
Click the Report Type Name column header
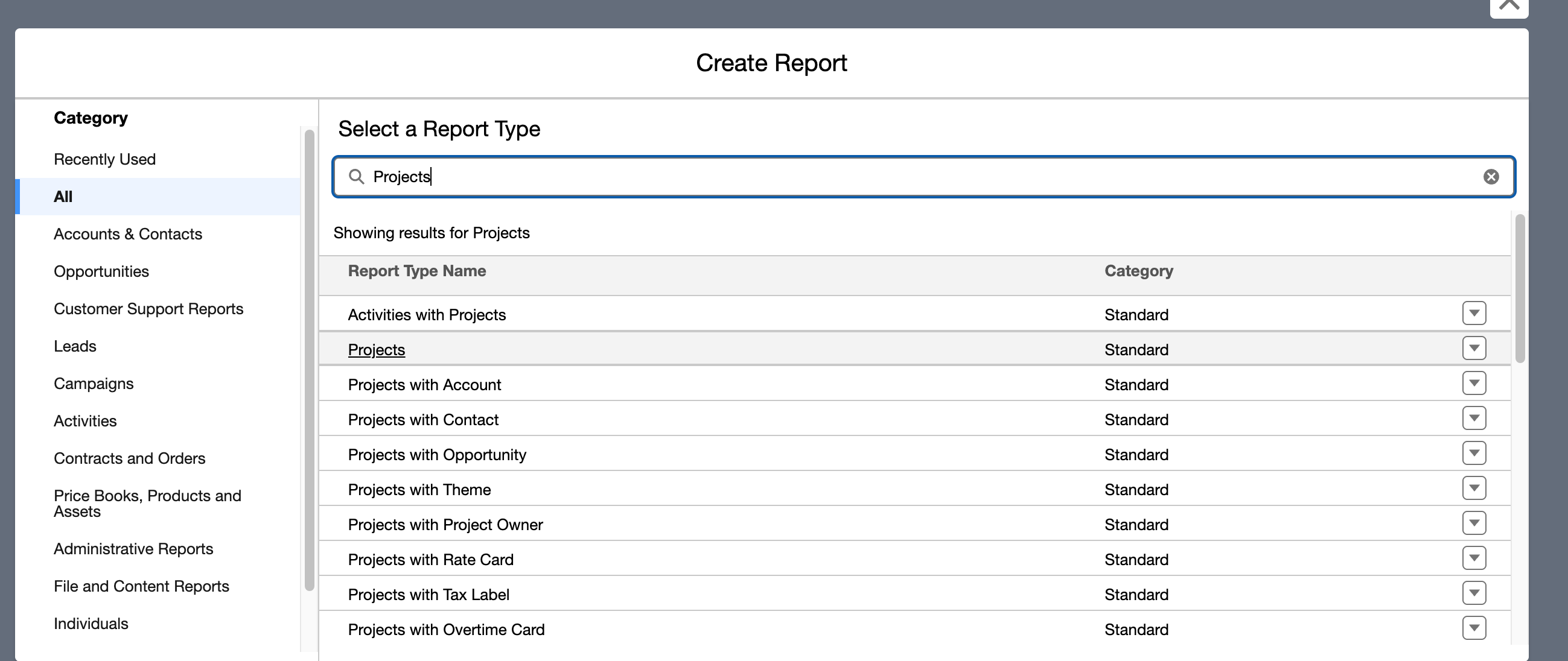coord(417,271)
